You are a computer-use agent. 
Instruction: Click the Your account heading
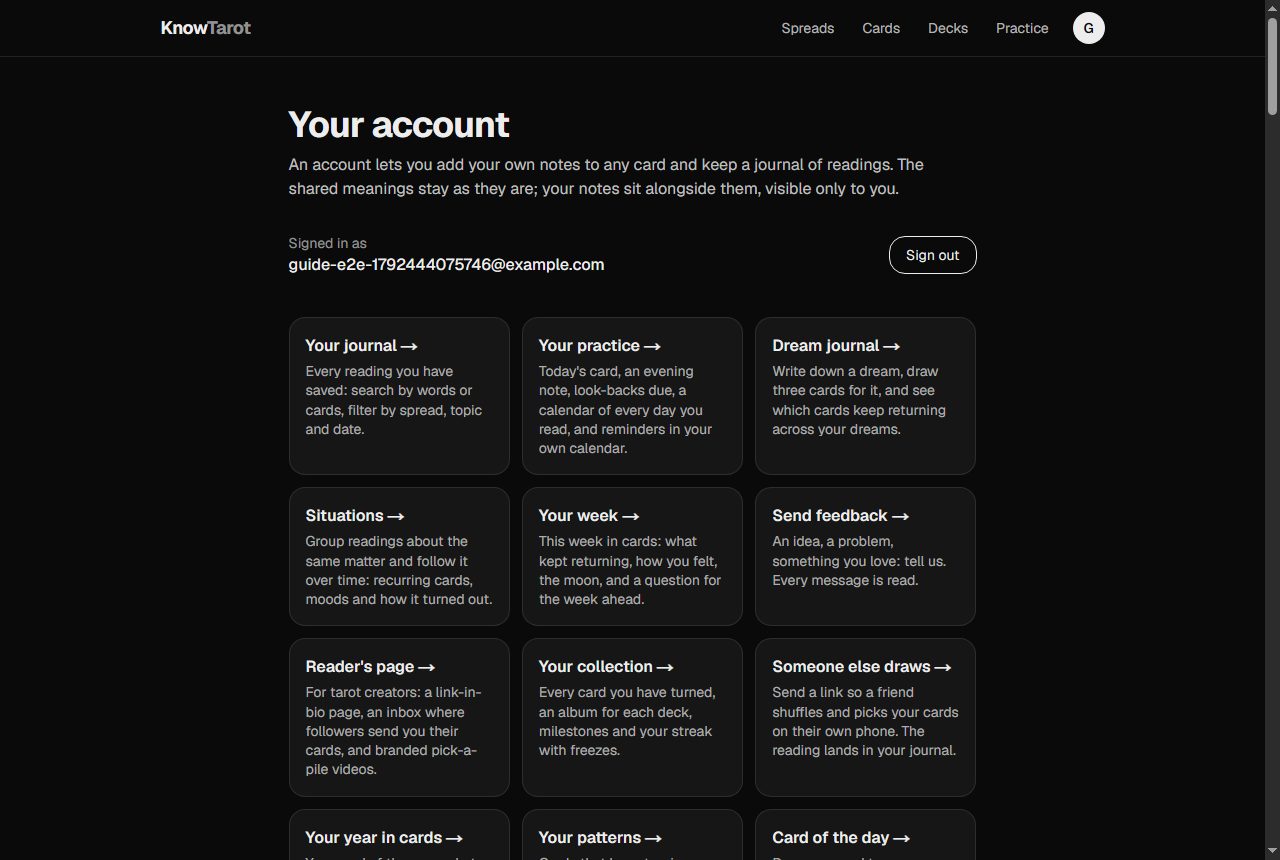coord(399,125)
